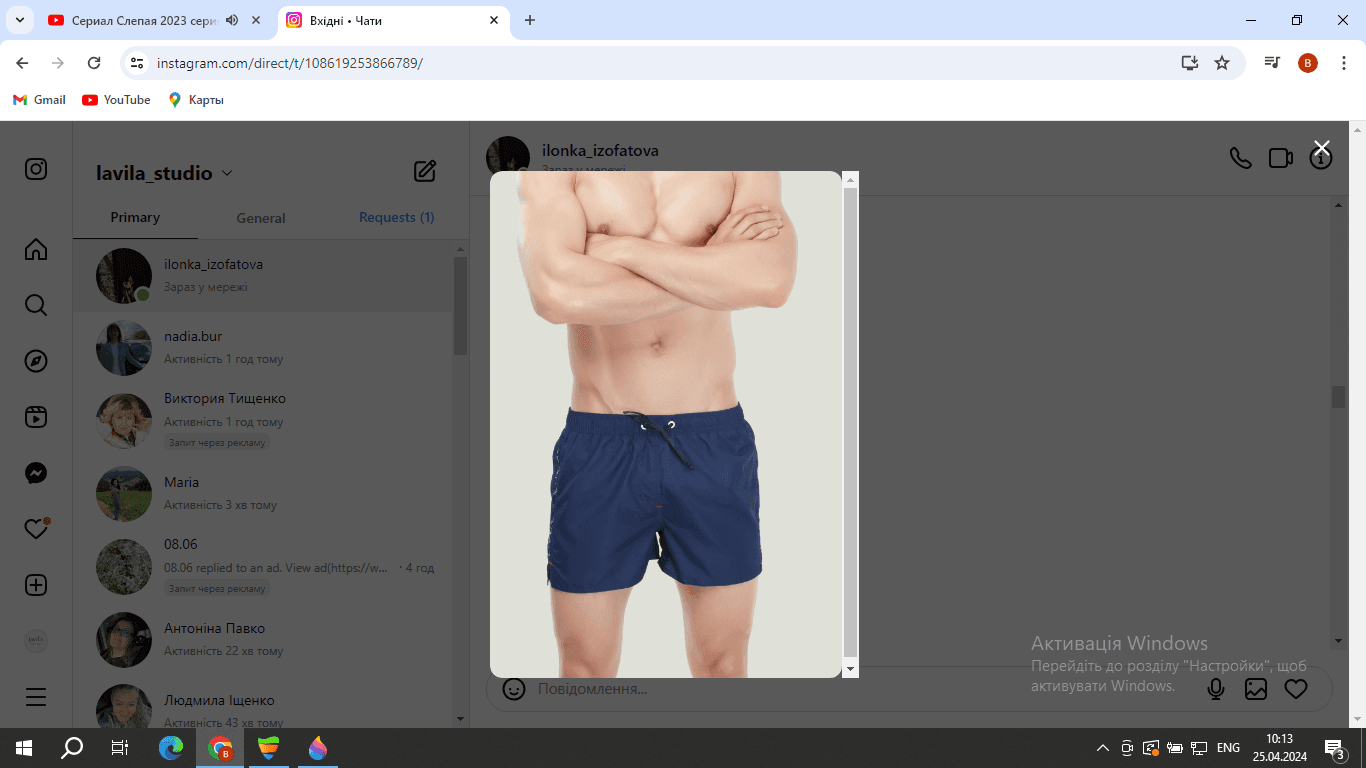1366x768 pixels.
Task: Open the Search magnifier in Instagram sidebar
Action: pyautogui.click(x=36, y=305)
